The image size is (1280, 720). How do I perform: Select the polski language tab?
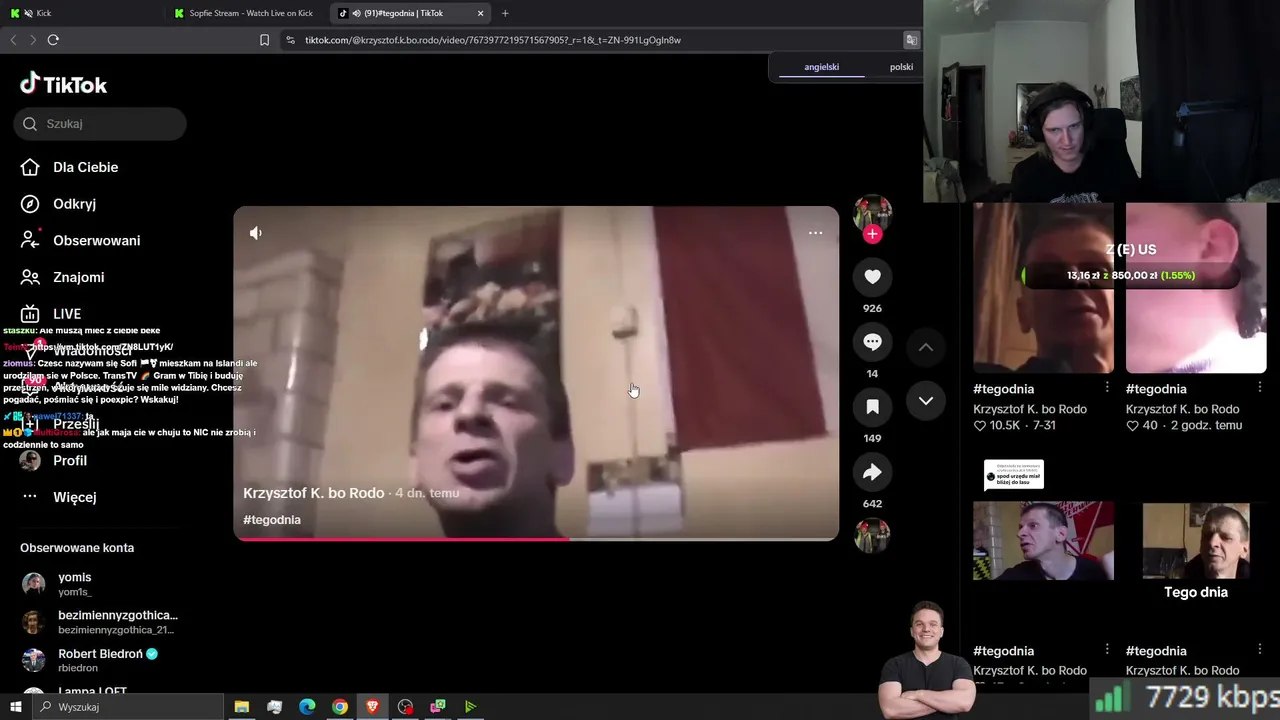pos(901,67)
